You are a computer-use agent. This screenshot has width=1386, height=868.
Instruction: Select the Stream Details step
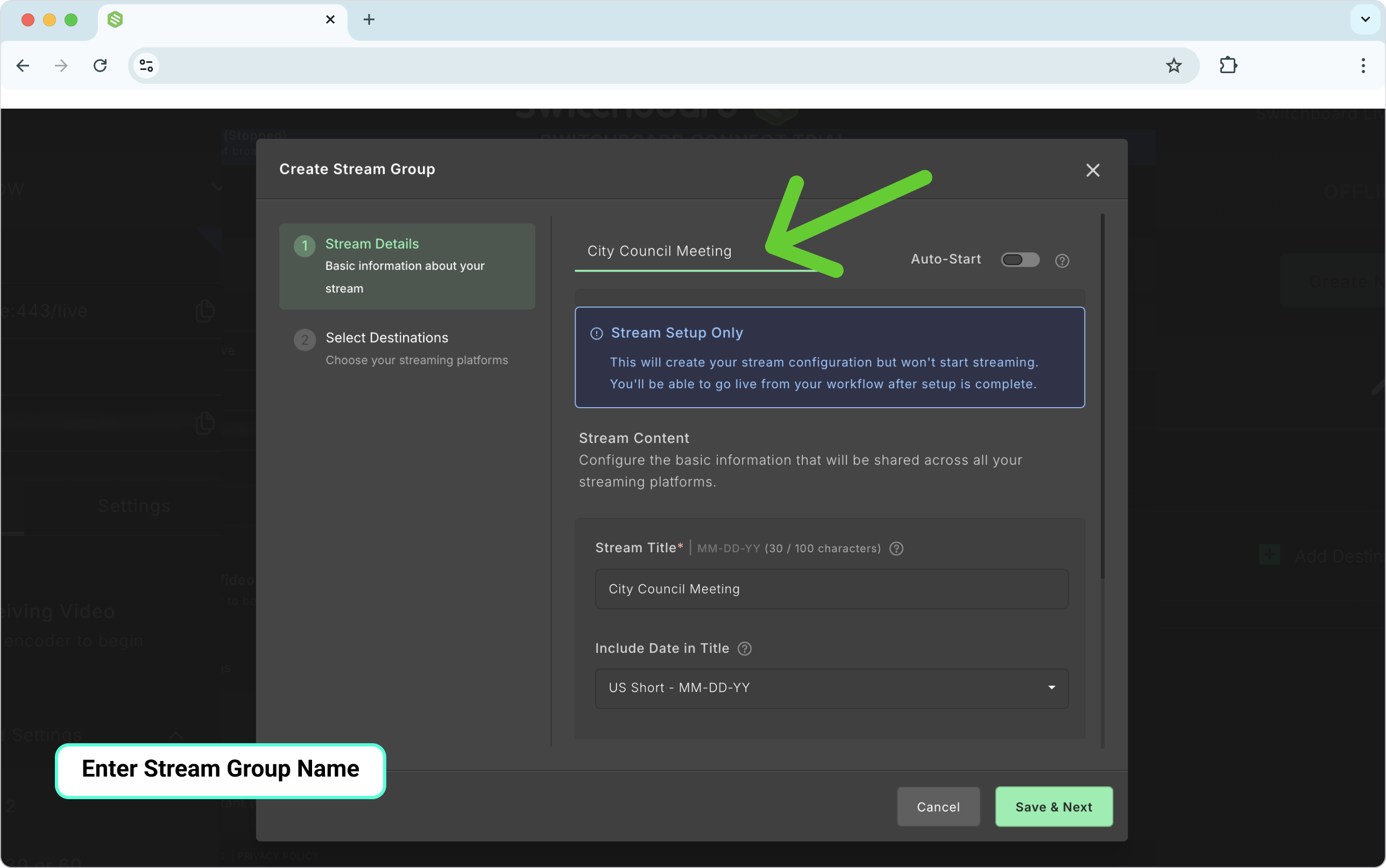coord(407,266)
